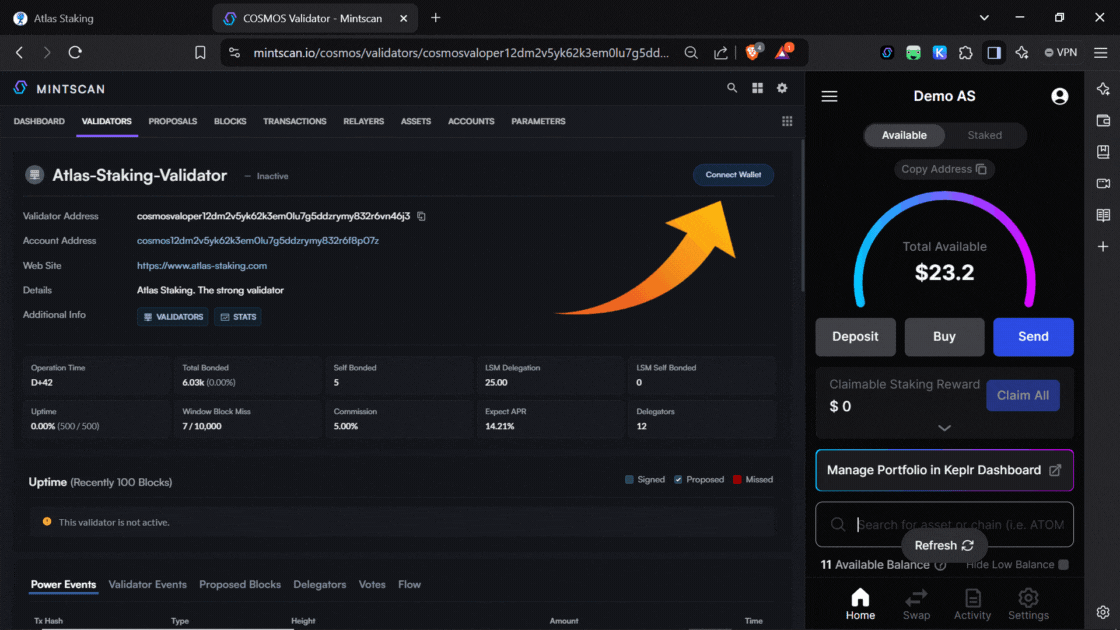The image size is (1120, 630).
Task: Open the Proposals navigation tab
Action: click(172, 121)
